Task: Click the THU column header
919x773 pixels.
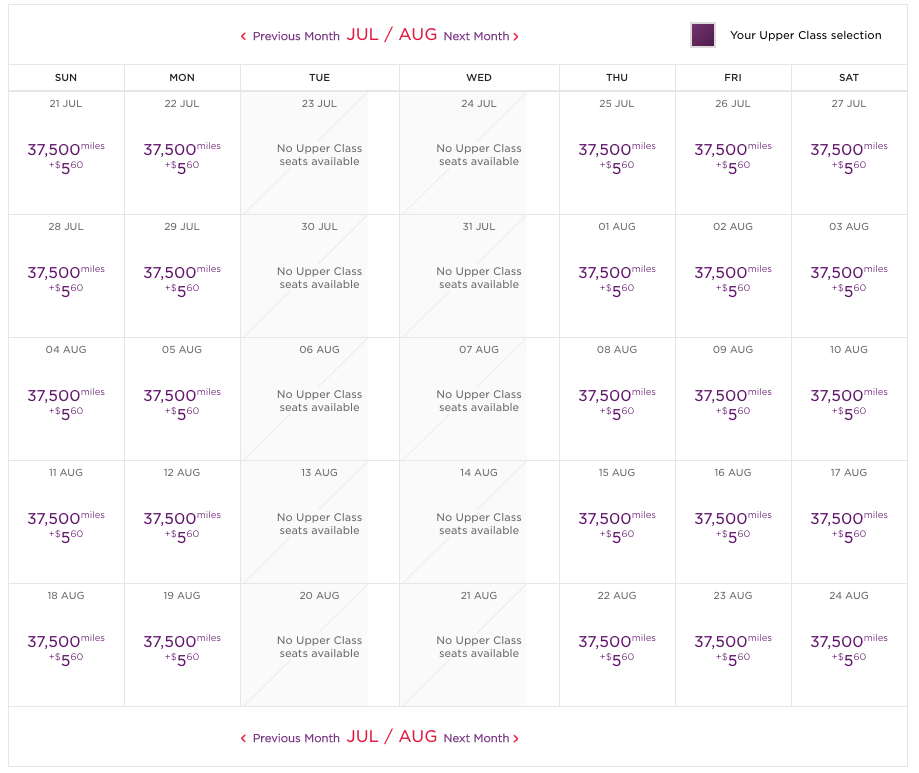Action: [x=617, y=78]
